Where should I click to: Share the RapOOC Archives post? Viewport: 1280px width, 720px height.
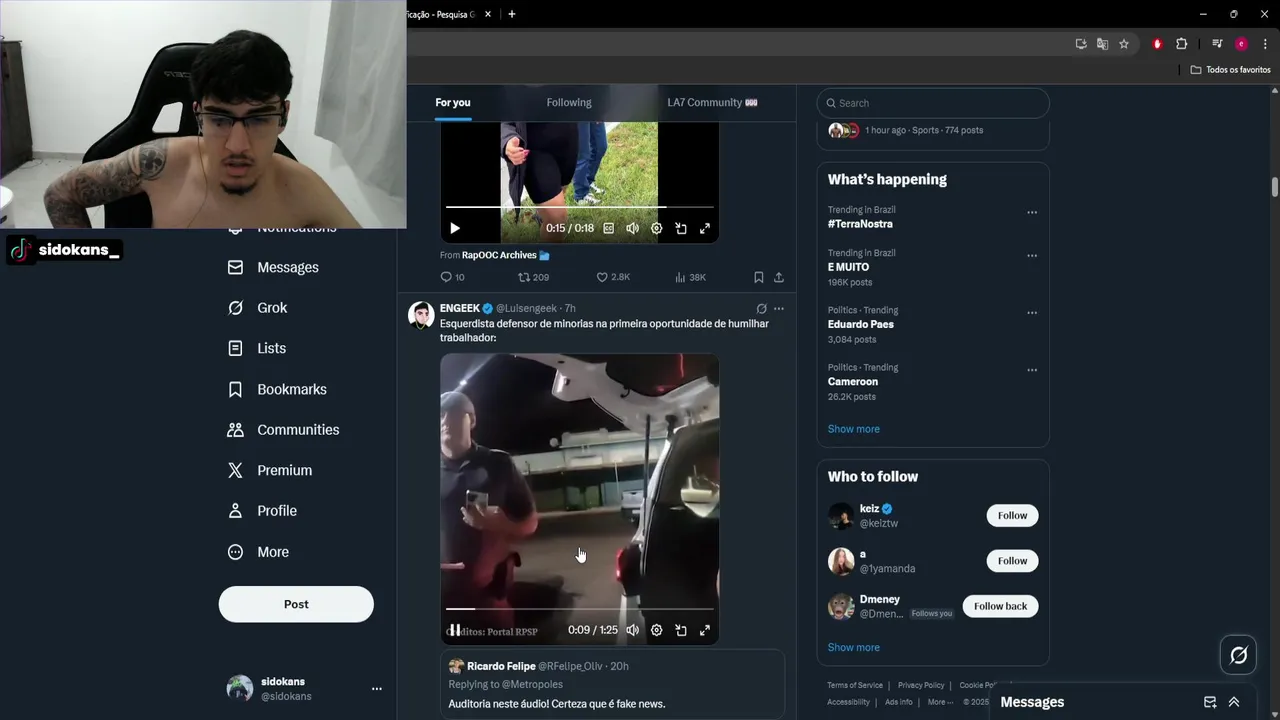point(779,277)
